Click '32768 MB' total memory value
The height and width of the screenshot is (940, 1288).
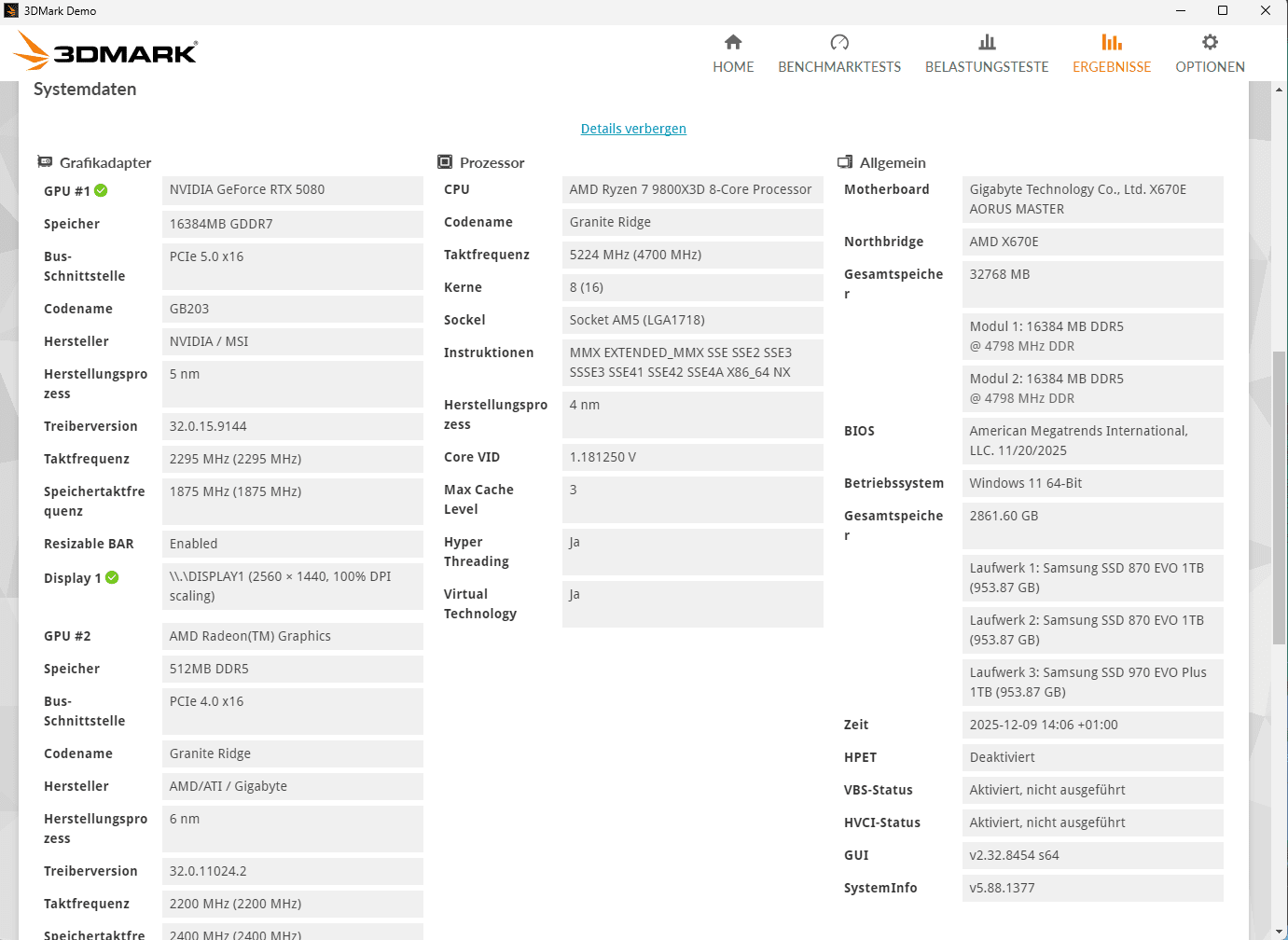(x=1093, y=284)
